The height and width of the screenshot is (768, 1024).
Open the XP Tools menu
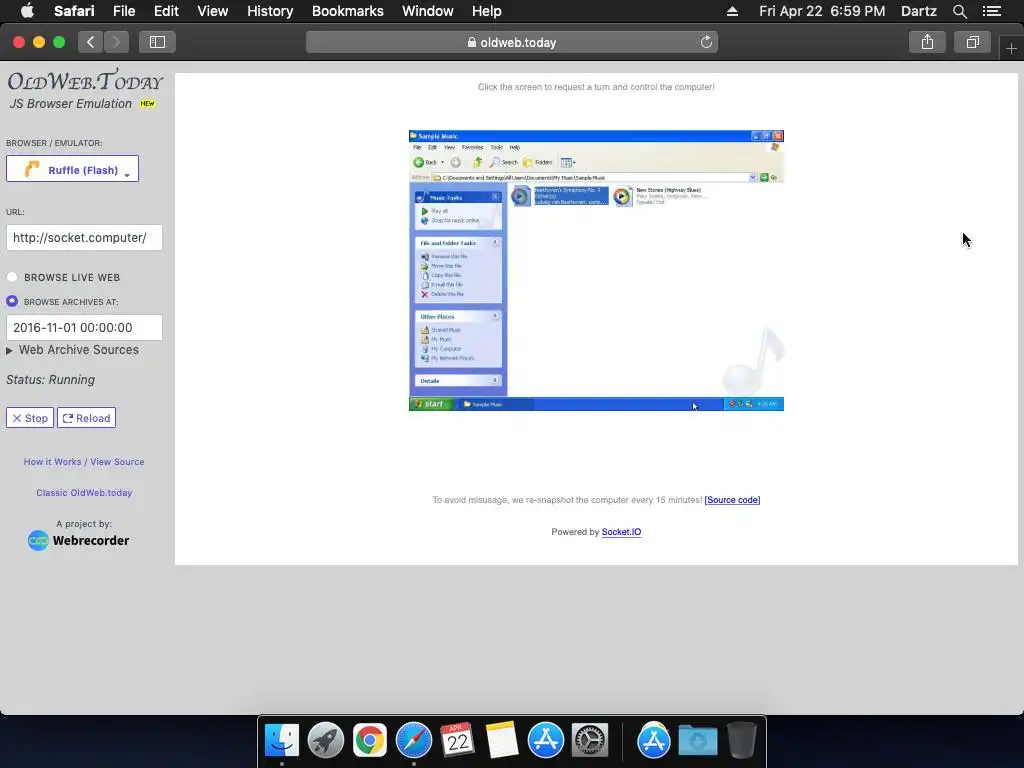pyautogui.click(x=496, y=148)
